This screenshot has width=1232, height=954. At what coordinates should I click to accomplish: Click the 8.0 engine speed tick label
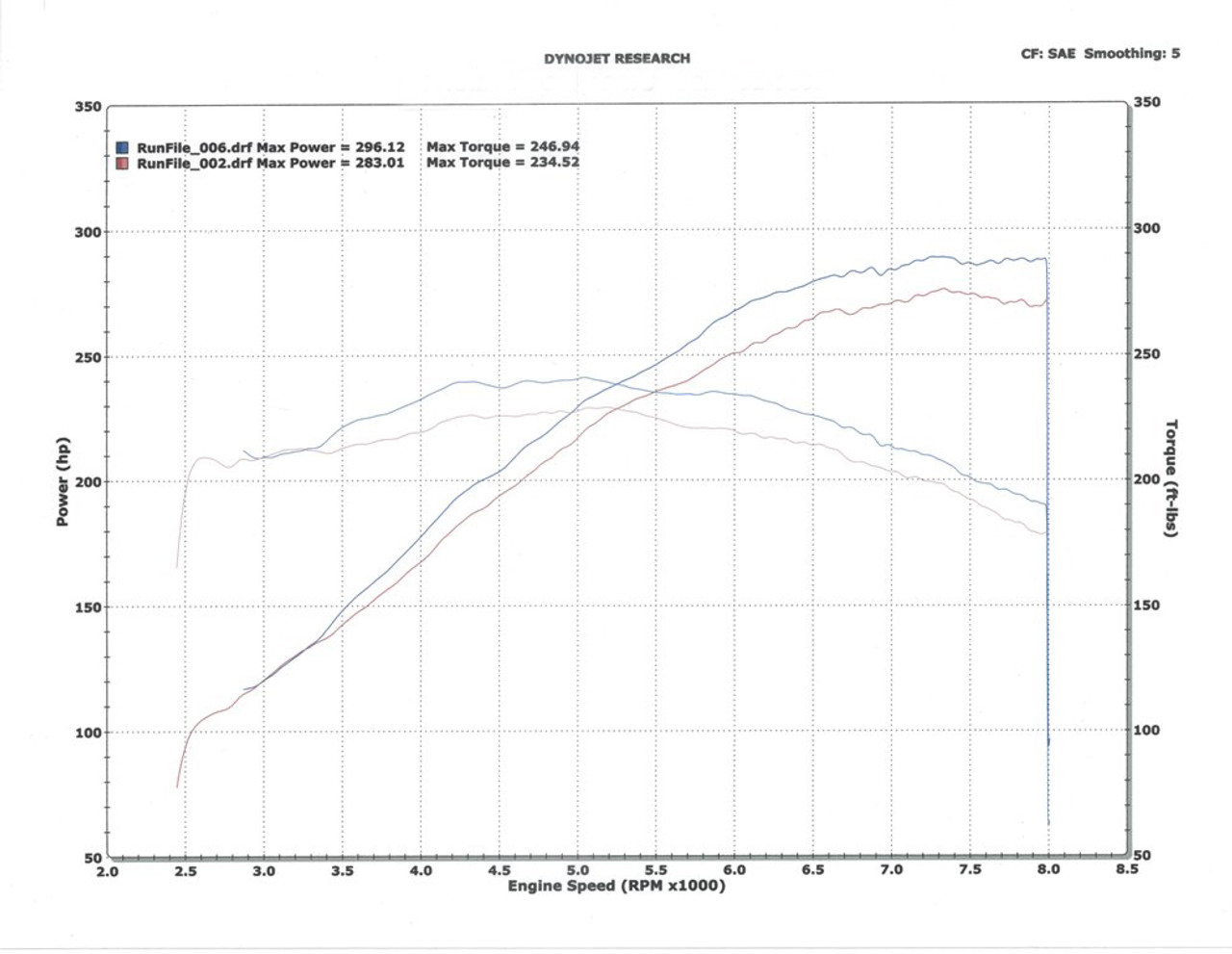pos(1048,869)
